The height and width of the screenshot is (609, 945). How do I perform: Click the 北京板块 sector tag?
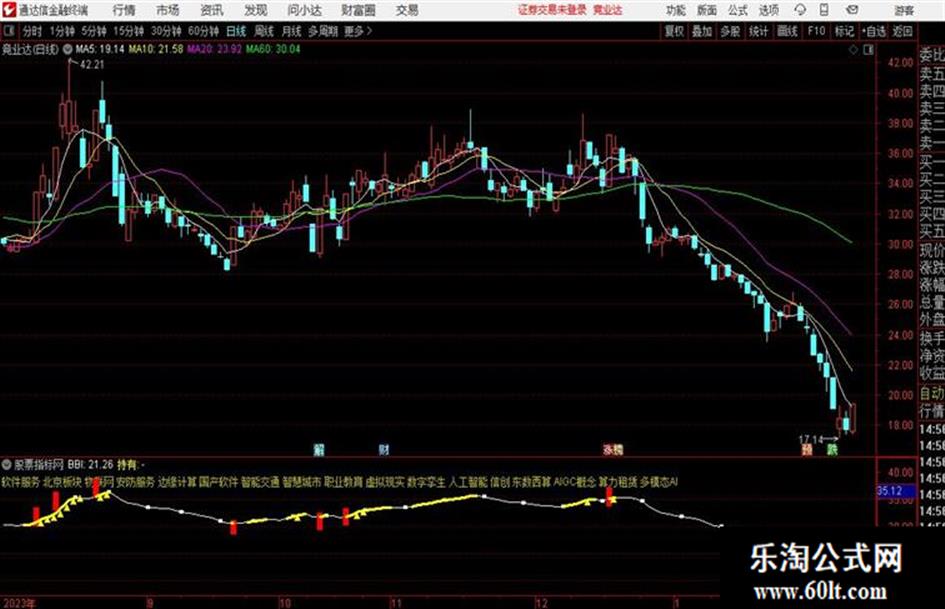click(x=62, y=482)
